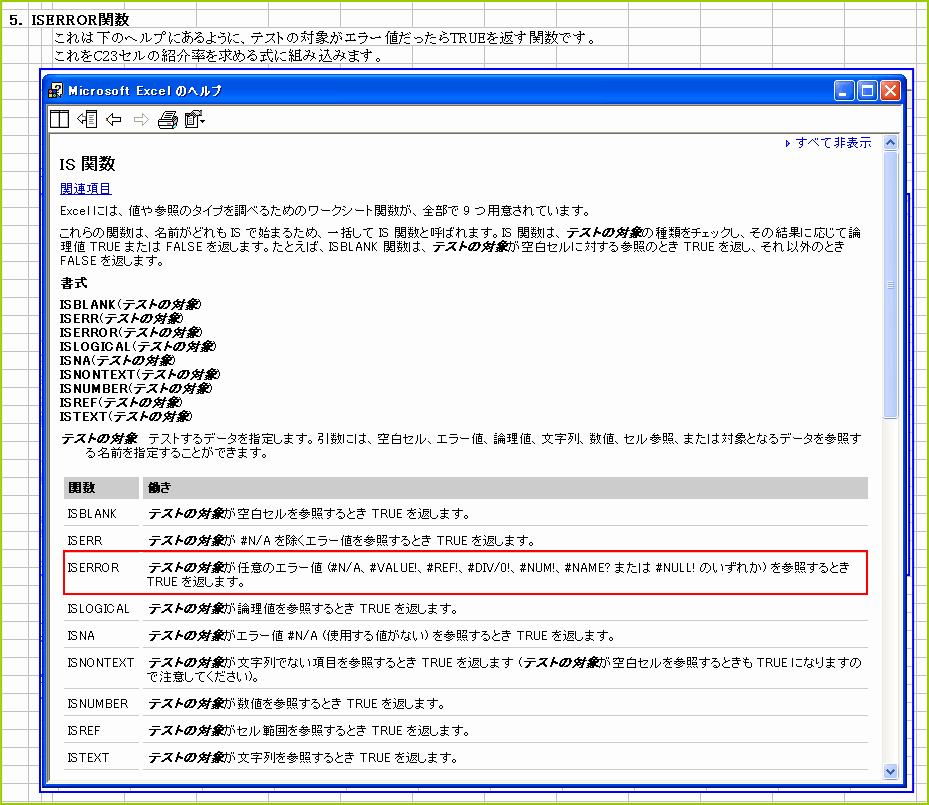Print the help topic using the Print icon
The height and width of the screenshot is (805, 929).
(166, 119)
